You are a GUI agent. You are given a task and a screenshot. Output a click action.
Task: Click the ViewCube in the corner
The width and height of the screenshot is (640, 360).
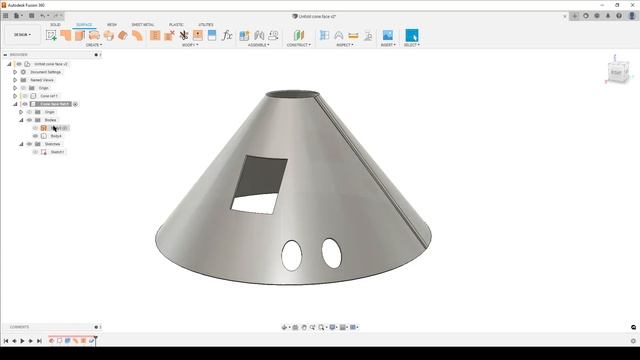pos(618,73)
